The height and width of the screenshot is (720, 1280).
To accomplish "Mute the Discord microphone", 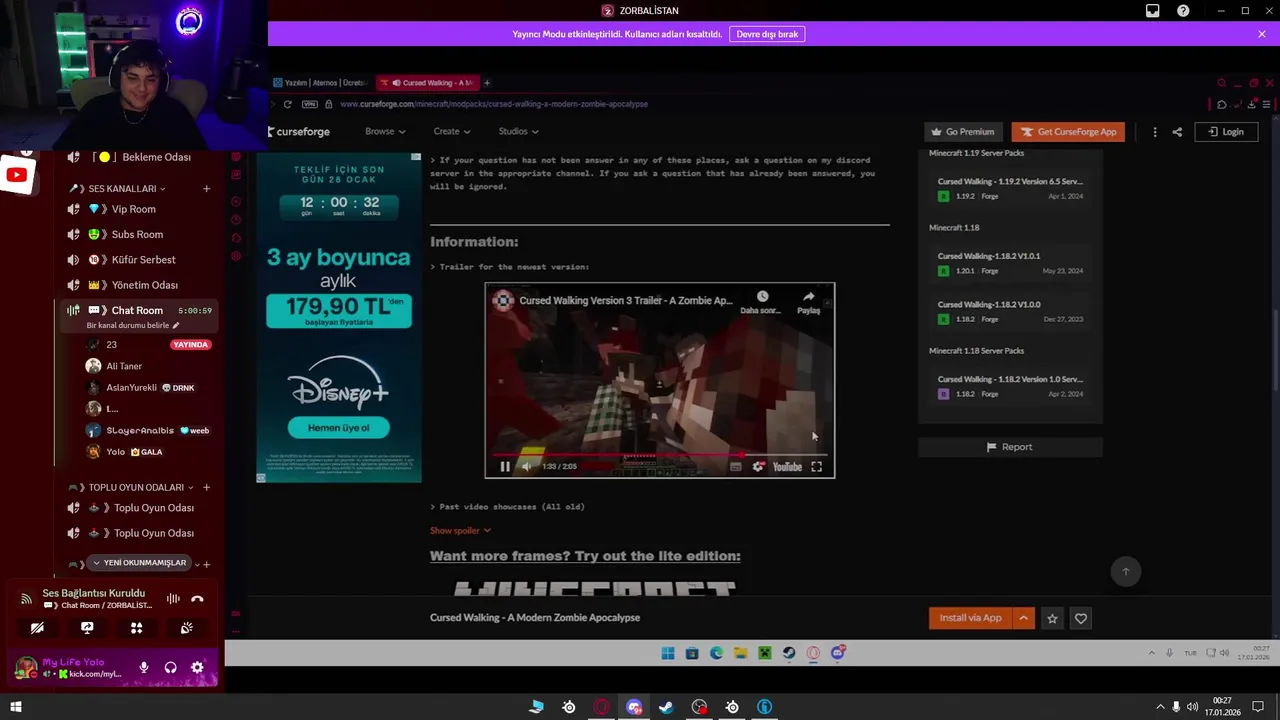I will pos(144,667).
